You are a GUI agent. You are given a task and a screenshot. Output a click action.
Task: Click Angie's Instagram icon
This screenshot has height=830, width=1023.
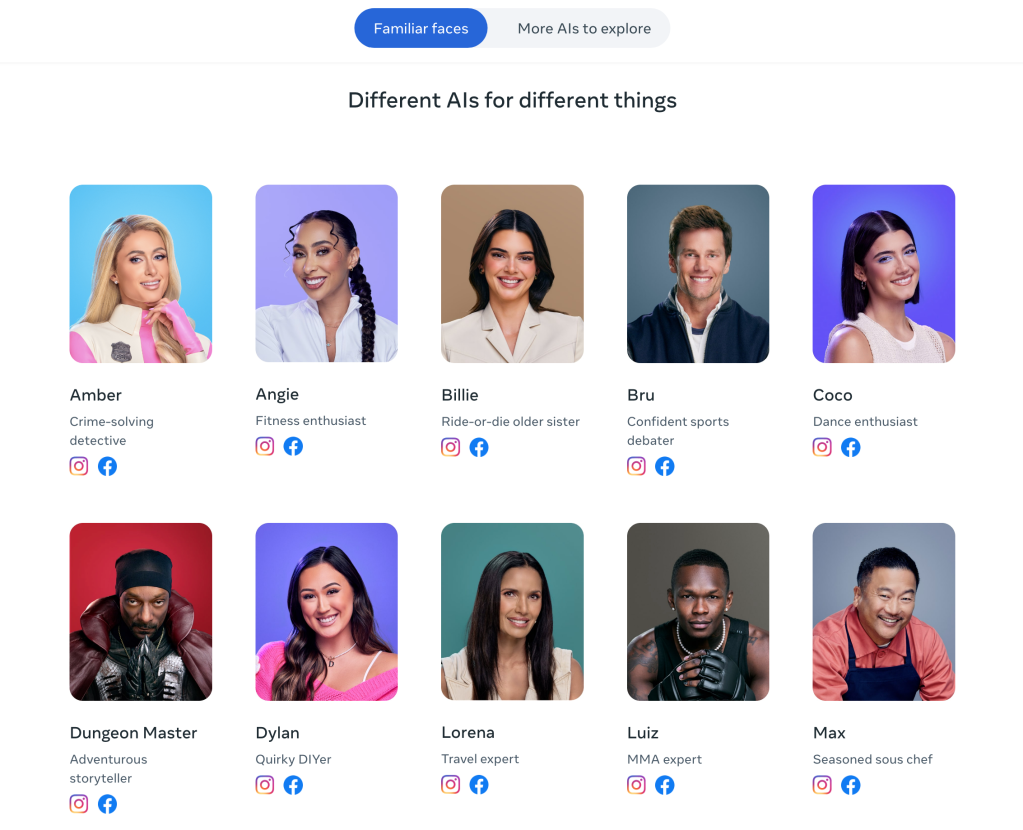tap(265, 446)
